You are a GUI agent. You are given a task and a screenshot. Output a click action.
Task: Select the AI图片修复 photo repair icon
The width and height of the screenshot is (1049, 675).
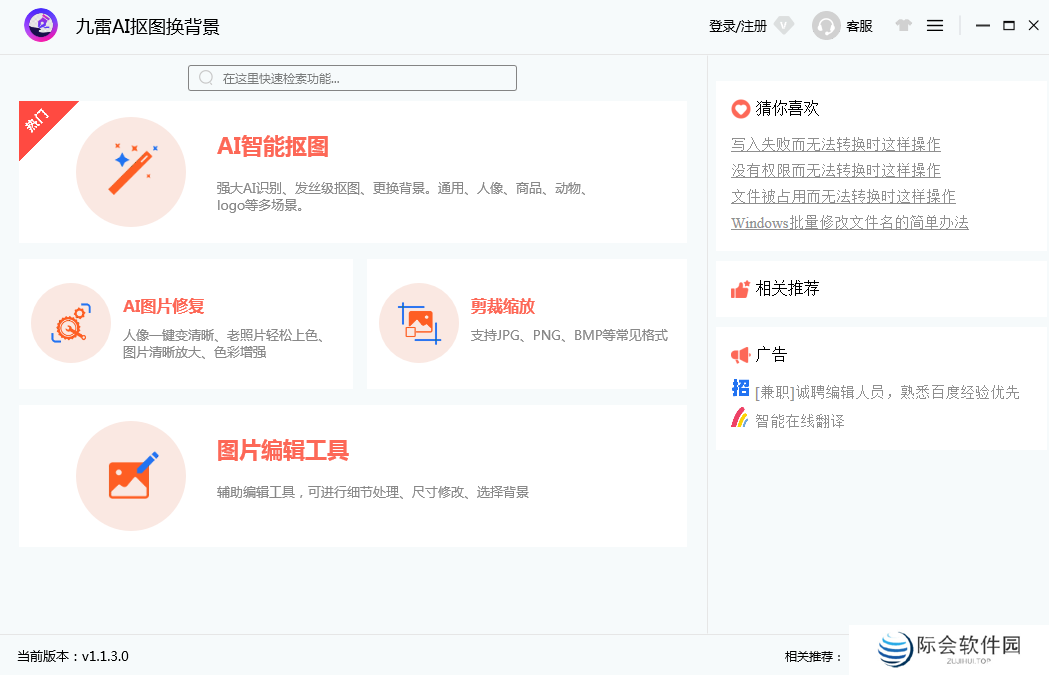pos(71,323)
